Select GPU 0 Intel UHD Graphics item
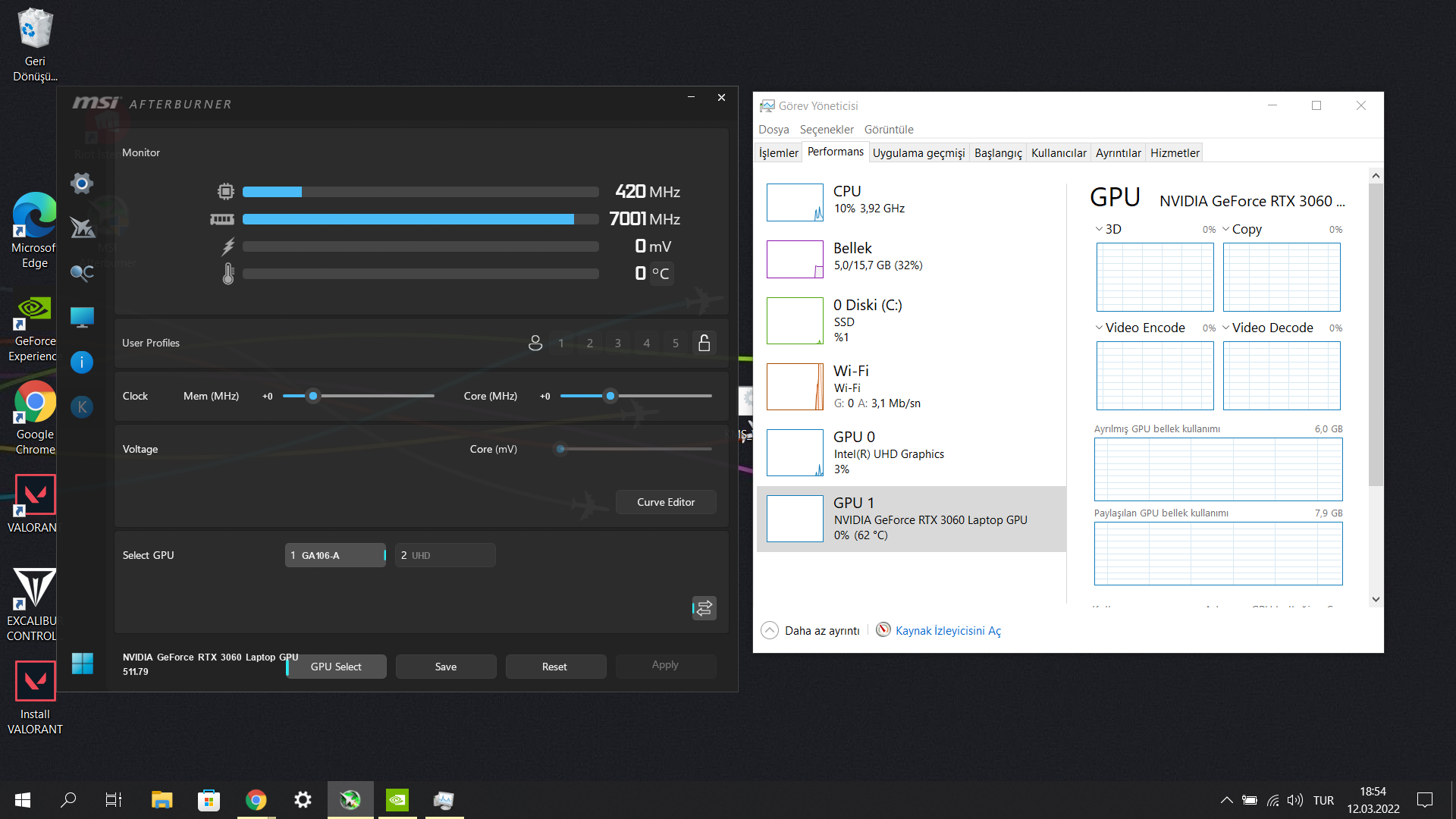 point(912,452)
